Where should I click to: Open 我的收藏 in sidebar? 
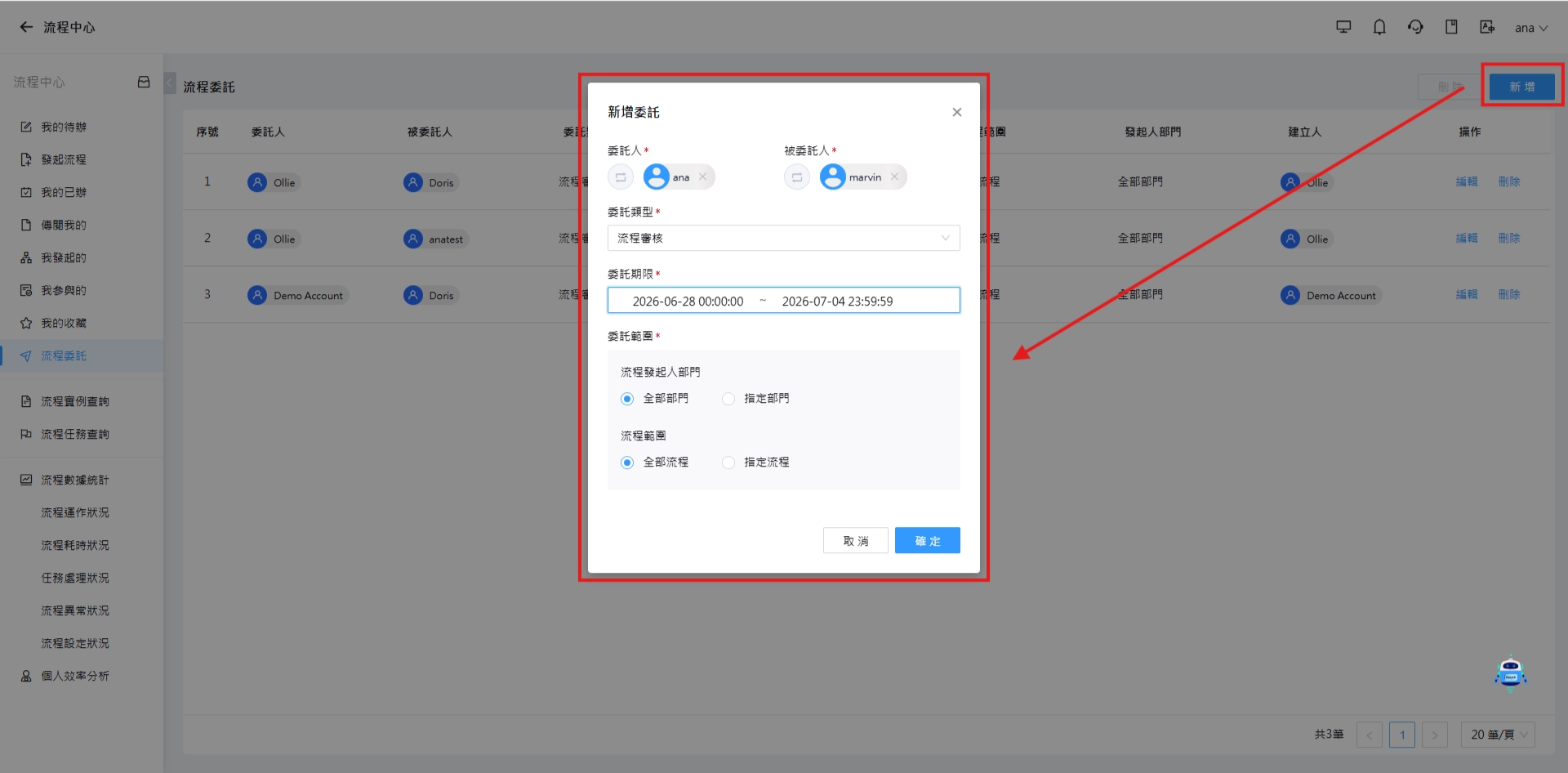coord(64,323)
